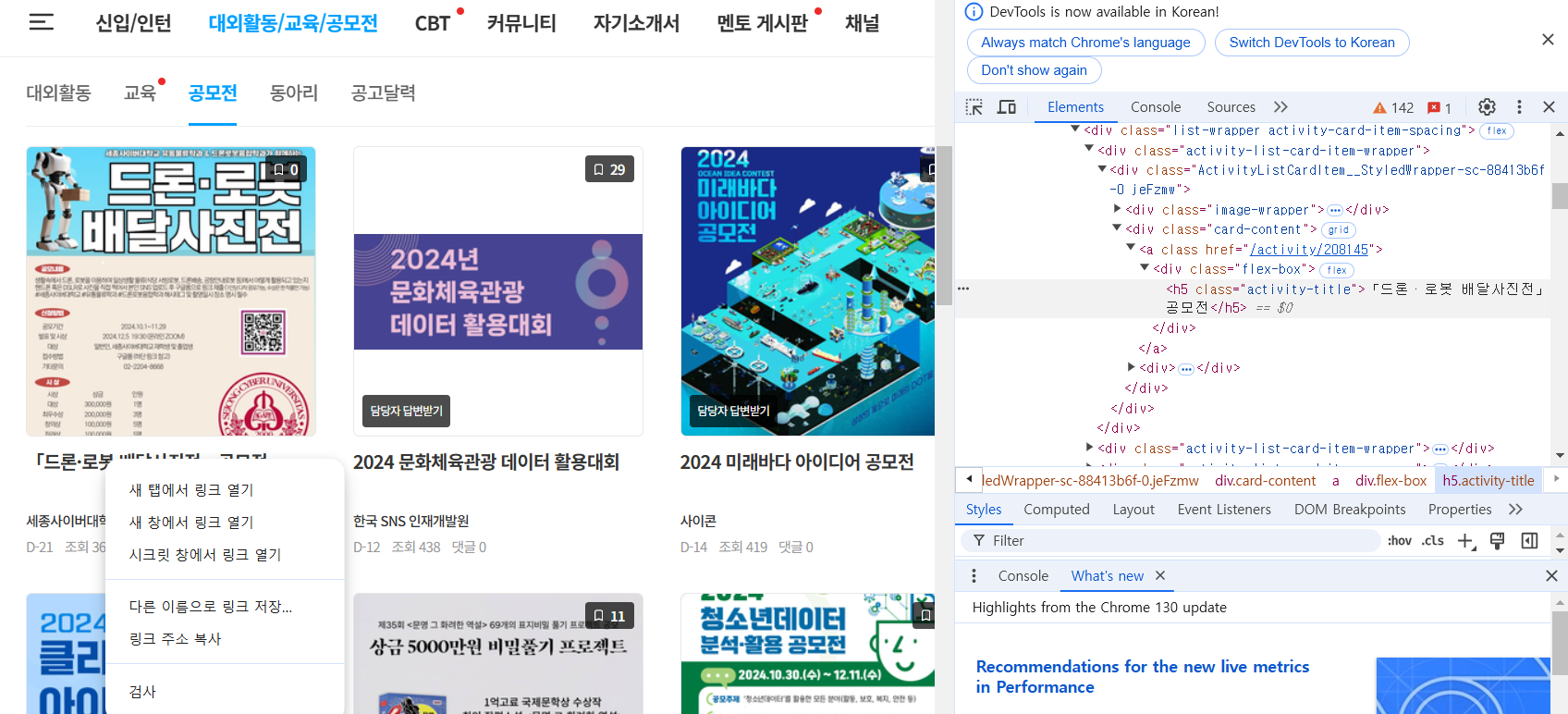Collapse the anchor href node
This screenshot has width=1568, height=714.
tap(1131, 248)
